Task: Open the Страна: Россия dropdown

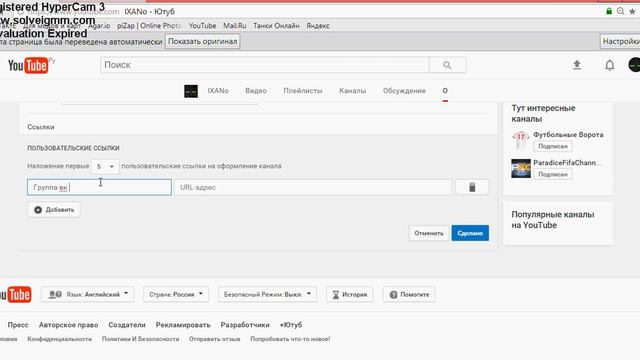Action: (176, 294)
